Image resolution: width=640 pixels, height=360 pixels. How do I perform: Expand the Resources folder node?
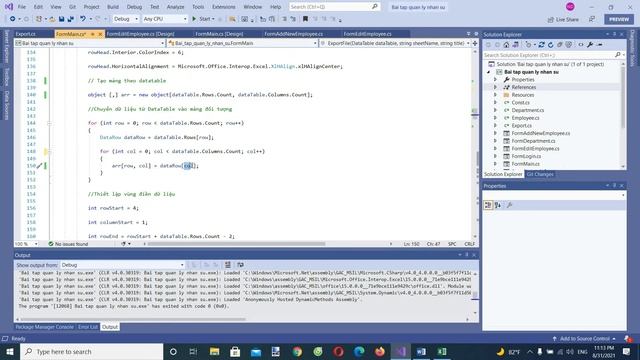[x=496, y=95]
